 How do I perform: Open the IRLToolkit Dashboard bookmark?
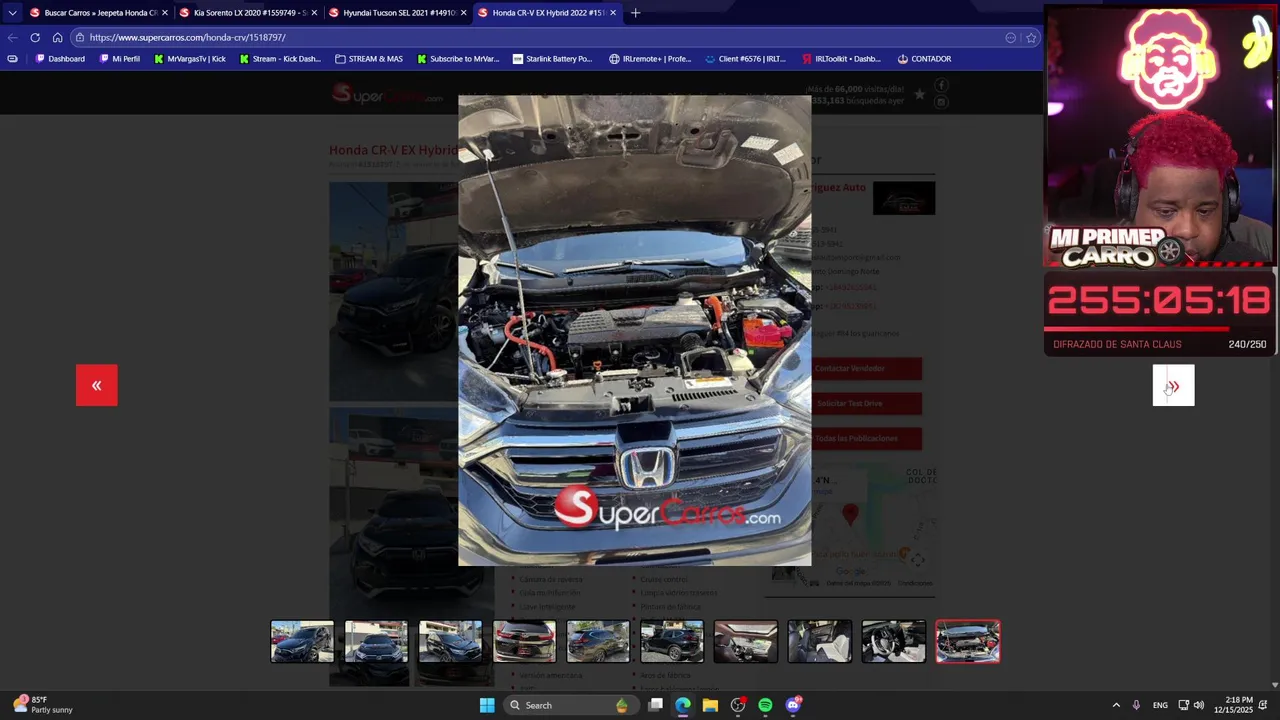pos(841,59)
